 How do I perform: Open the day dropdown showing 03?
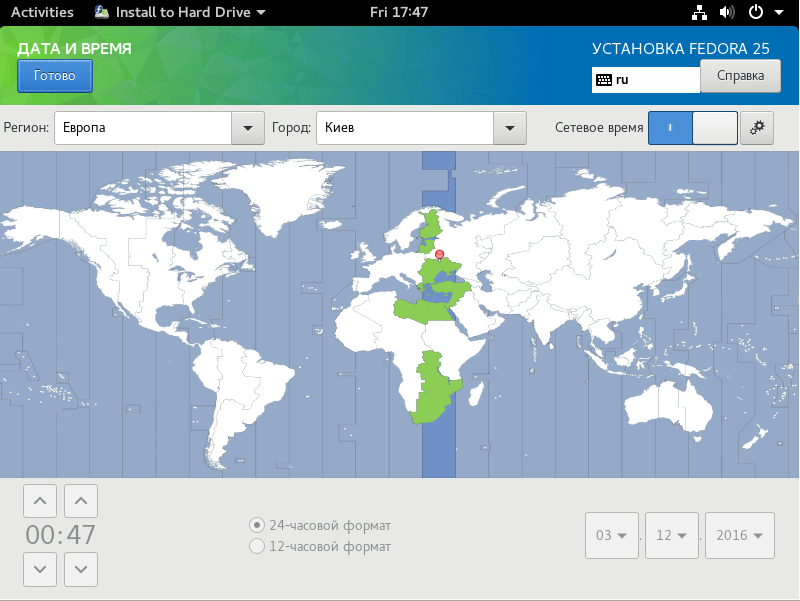612,535
